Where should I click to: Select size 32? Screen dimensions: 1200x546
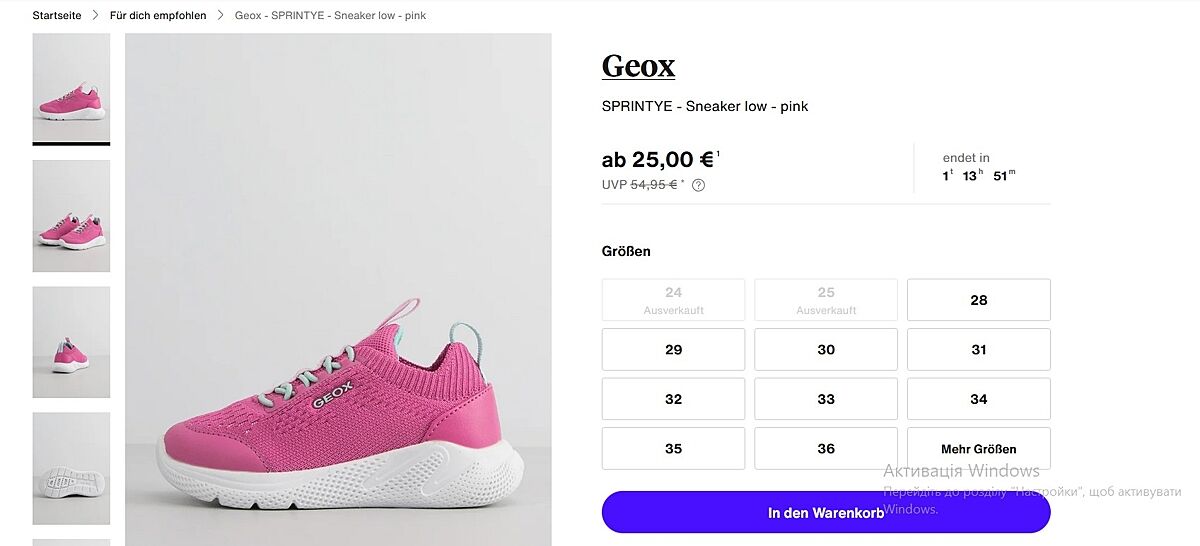[673, 399]
